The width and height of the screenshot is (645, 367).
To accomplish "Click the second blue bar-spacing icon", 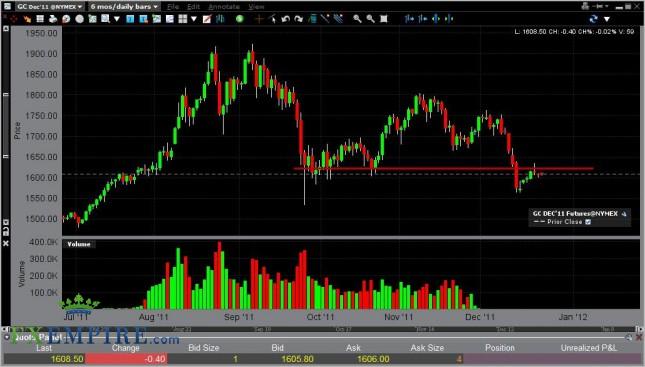I will coord(423,19).
